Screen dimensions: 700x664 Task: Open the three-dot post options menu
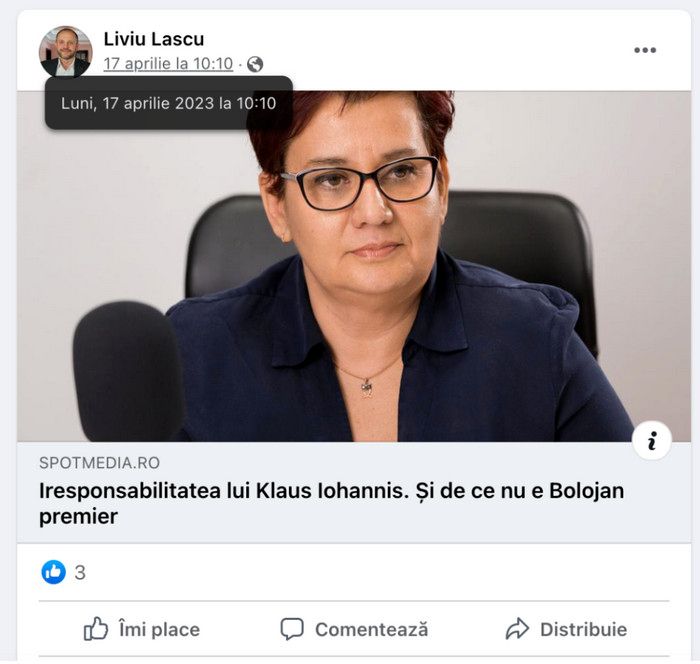(x=645, y=50)
